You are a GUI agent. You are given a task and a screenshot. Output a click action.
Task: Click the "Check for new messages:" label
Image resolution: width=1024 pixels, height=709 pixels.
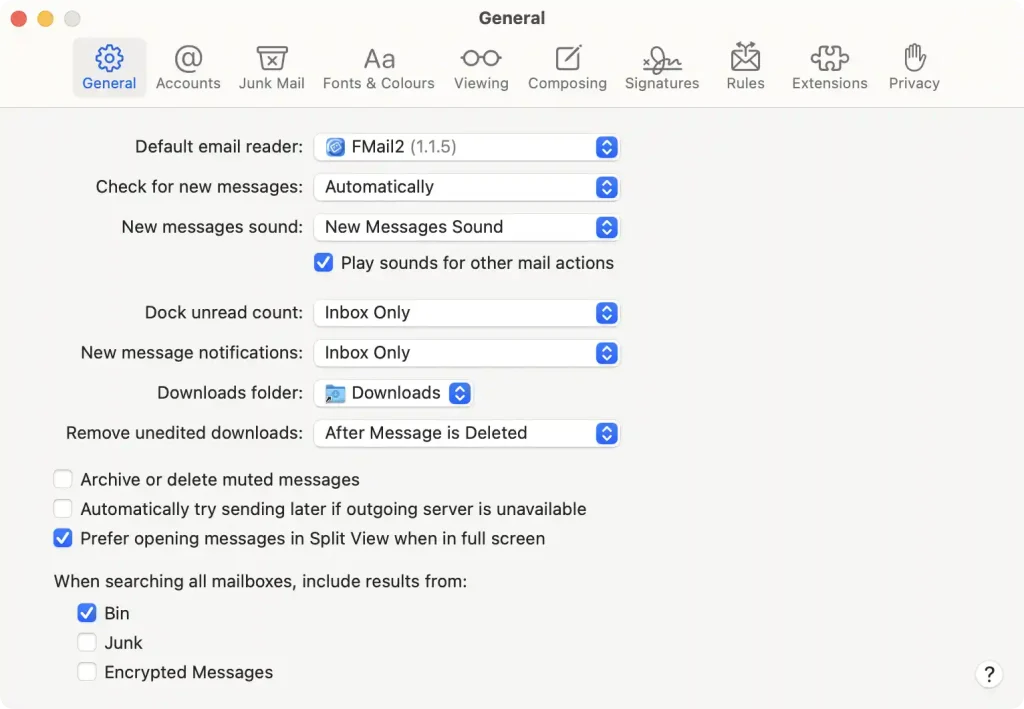pyautogui.click(x=199, y=187)
